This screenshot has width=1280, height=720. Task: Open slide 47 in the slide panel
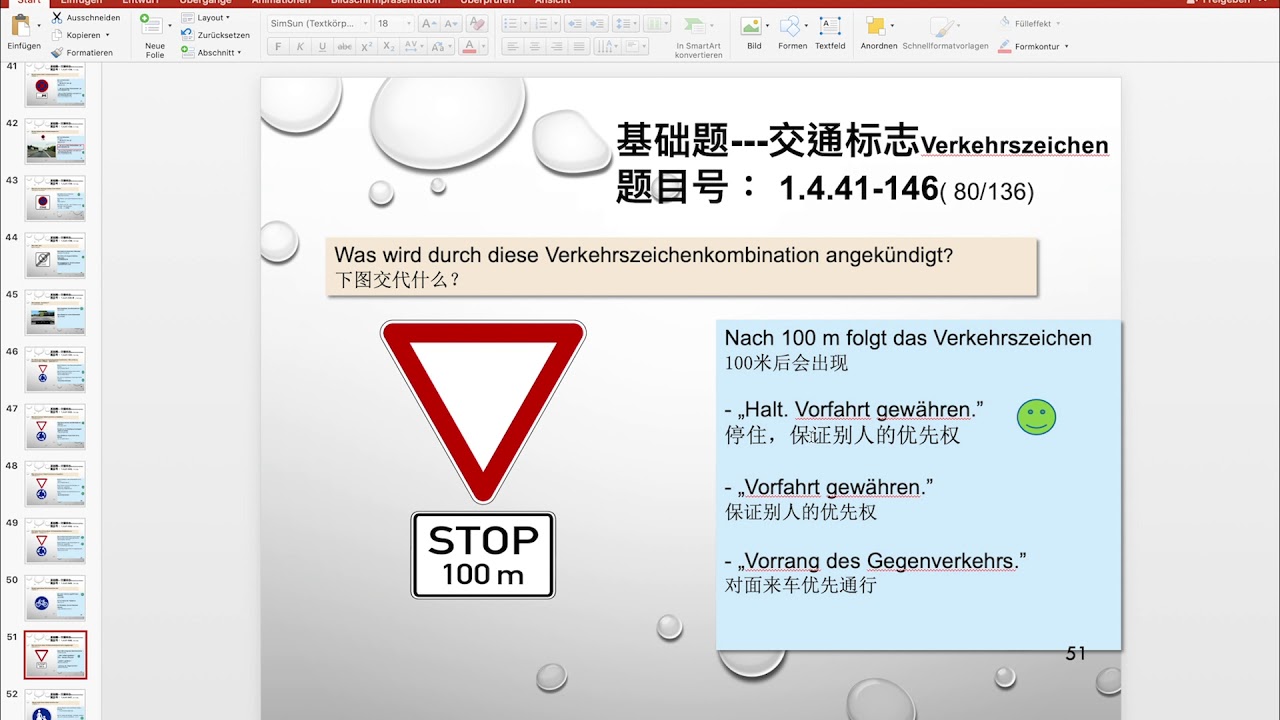click(55, 427)
